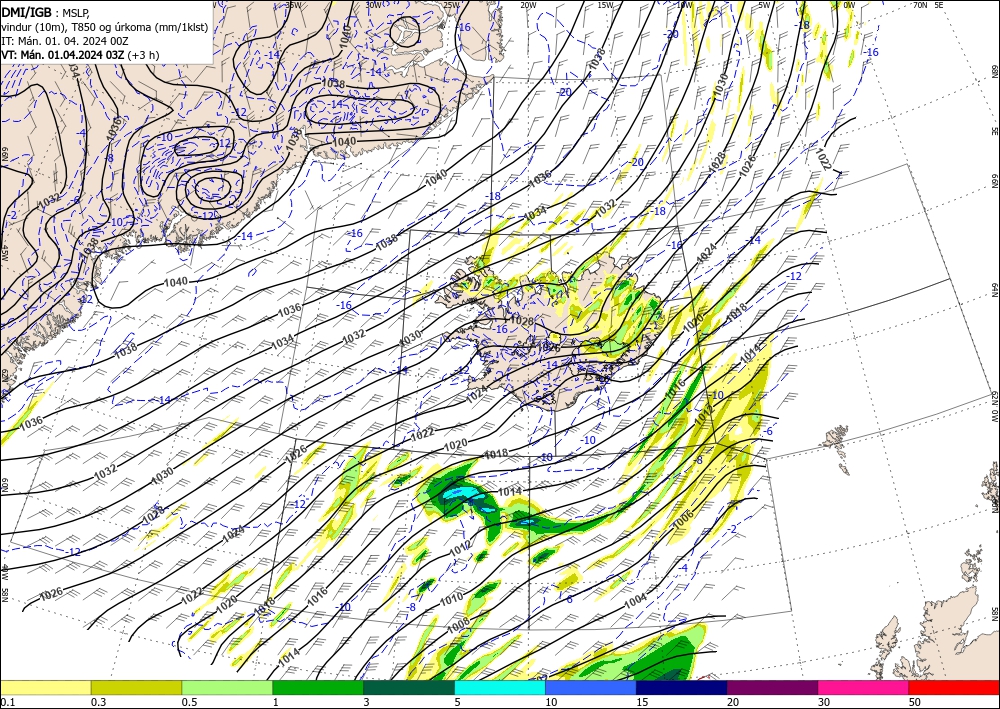Screen dimensions: 1000x709
Task: Click the '64N' latitude label
Action: [x=994, y=289]
